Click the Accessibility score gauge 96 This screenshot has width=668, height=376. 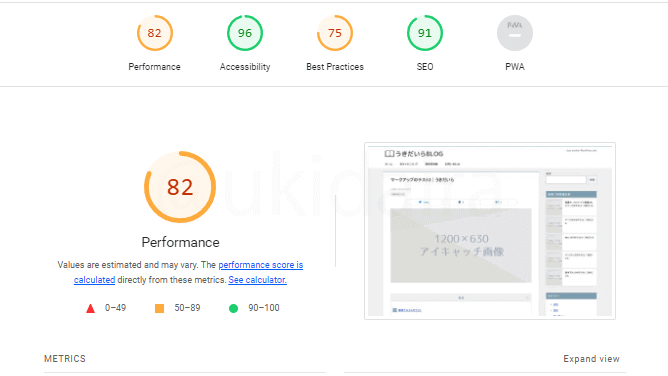(x=245, y=33)
